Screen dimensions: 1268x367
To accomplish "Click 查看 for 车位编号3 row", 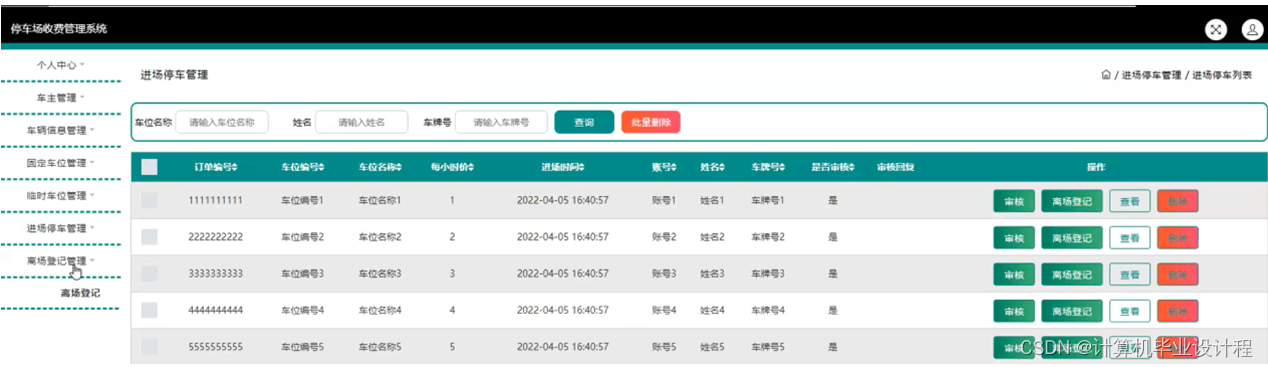I will [1130, 274].
